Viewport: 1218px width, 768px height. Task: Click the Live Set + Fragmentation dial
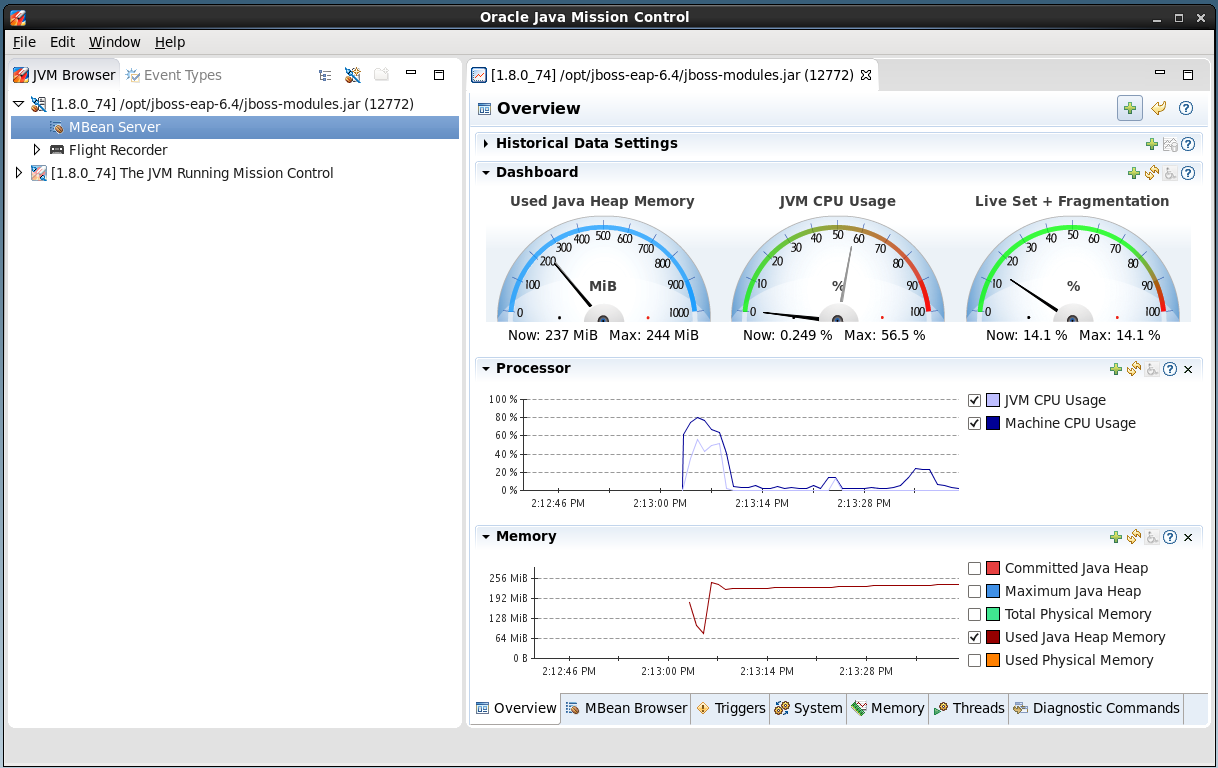click(x=1072, y=270)
